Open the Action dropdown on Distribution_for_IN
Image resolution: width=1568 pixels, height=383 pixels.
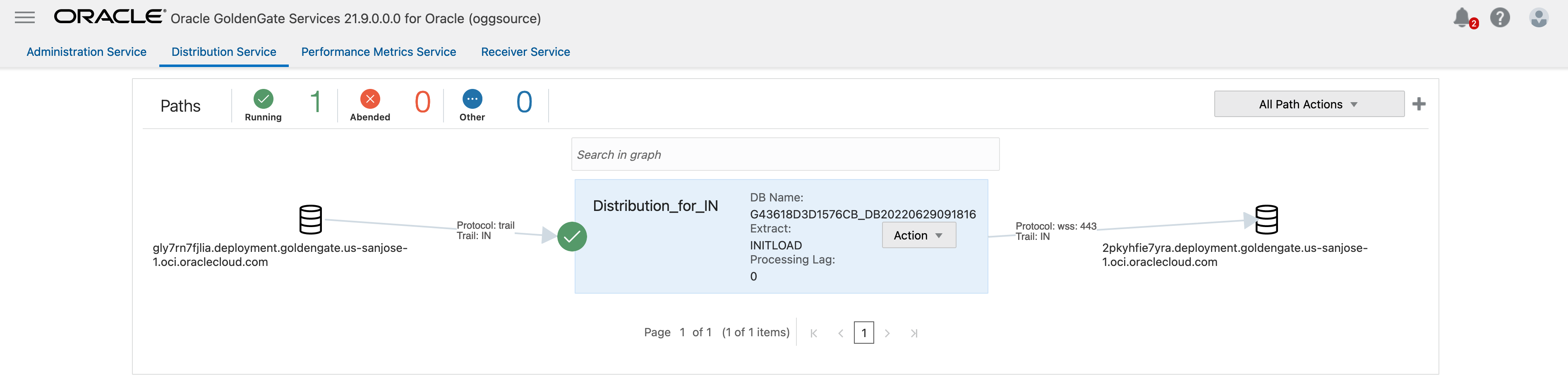(918, 235)
